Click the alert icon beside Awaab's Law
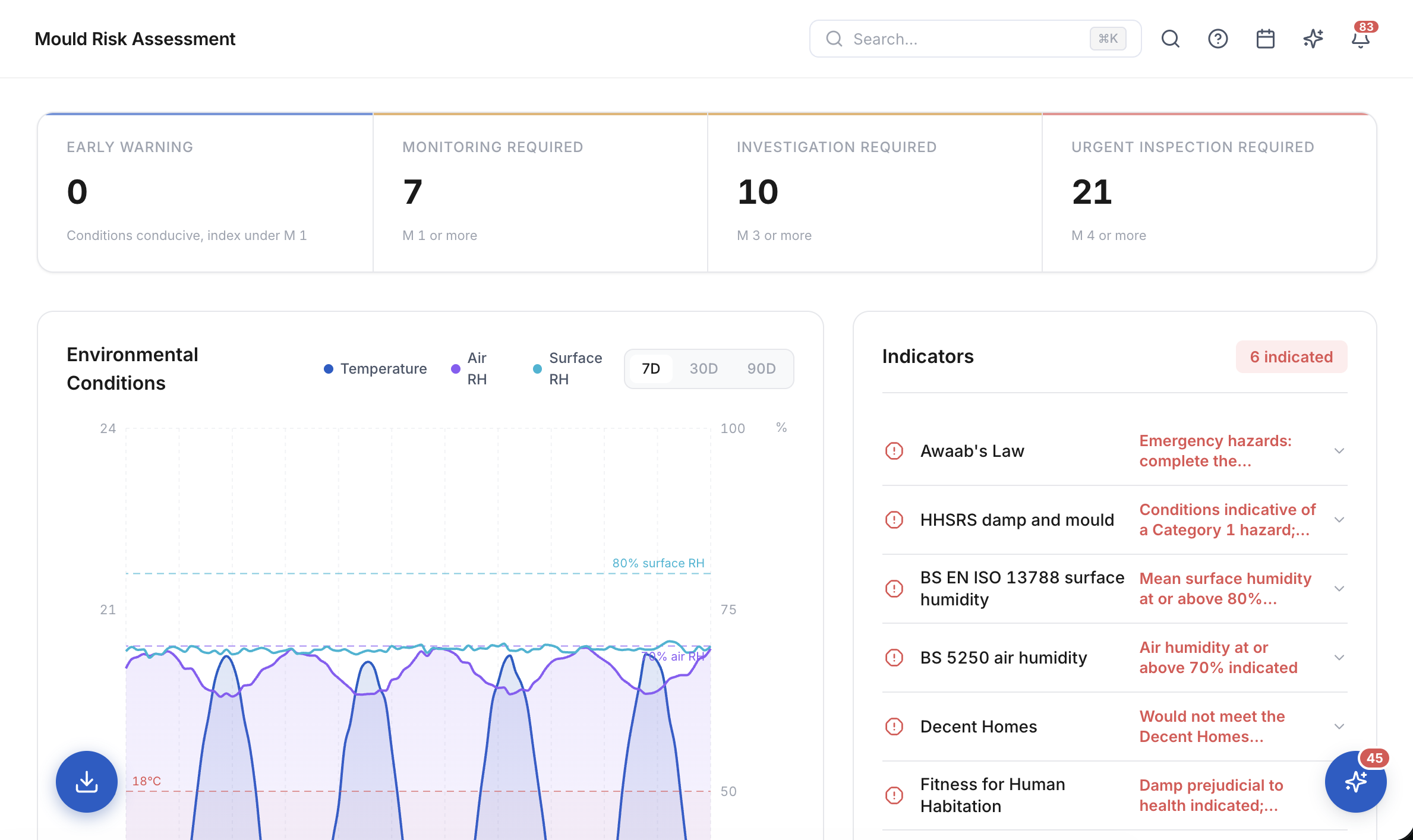Viewport: 1413px width, 840px height. pyautogui.click(x=894, y=451)
